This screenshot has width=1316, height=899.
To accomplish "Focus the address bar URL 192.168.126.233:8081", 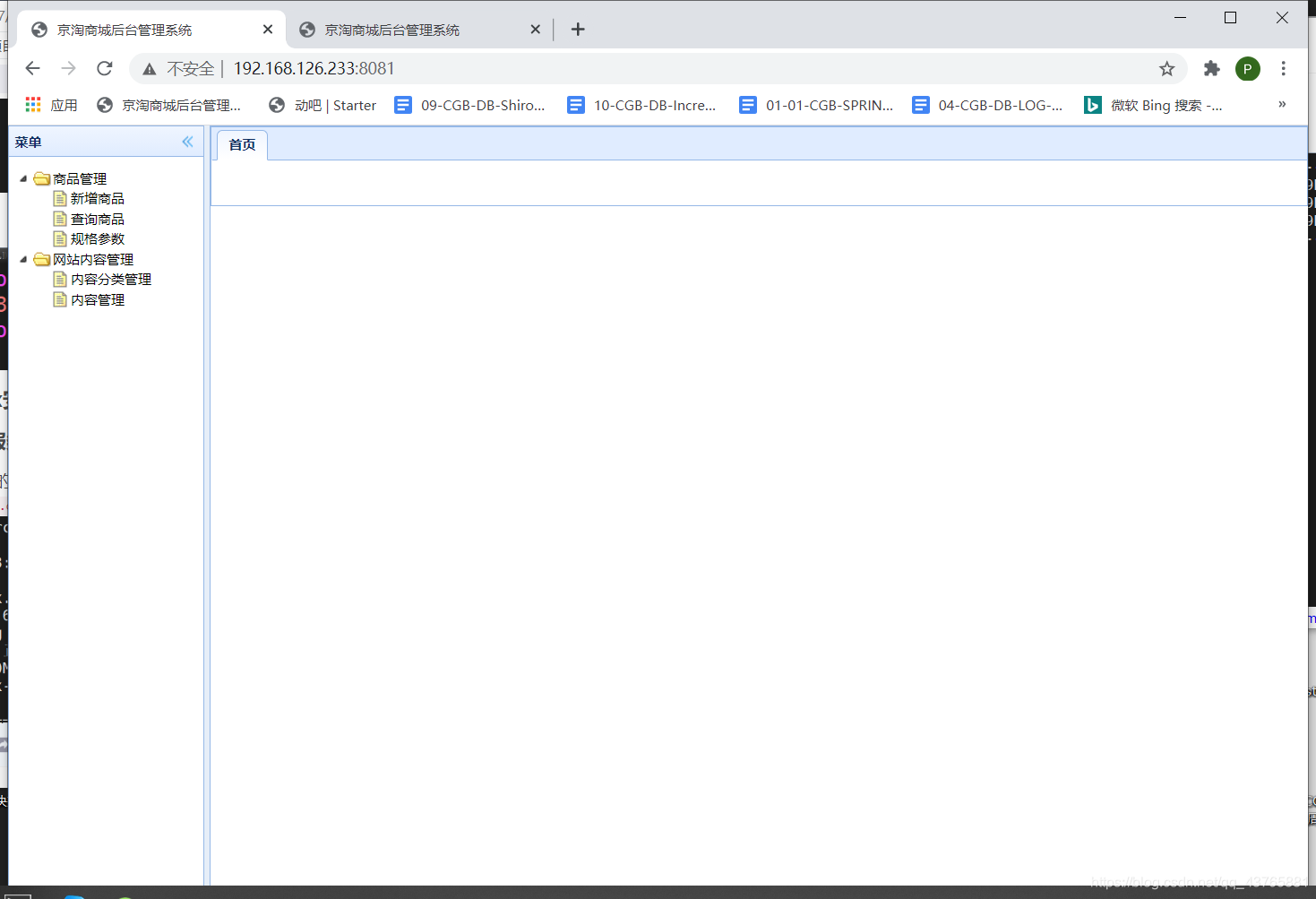I will coord(314,68).
